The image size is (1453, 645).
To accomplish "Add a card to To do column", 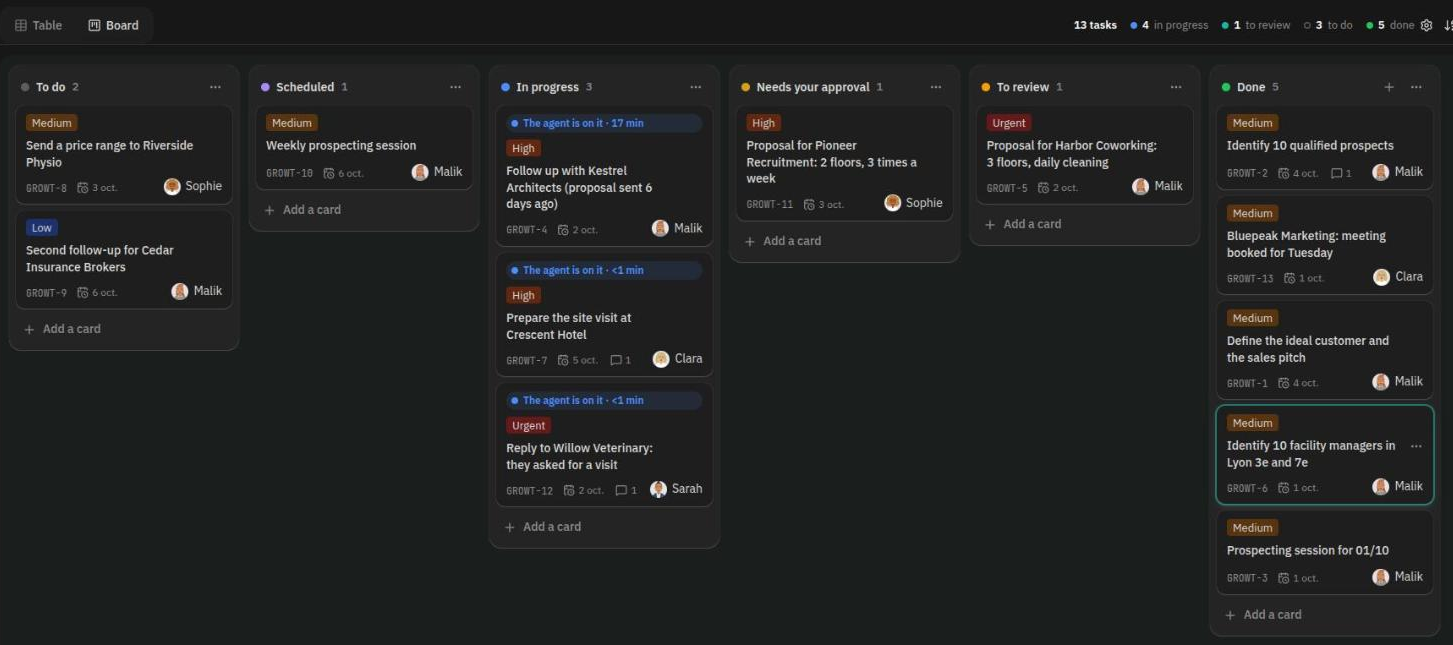I will [x=62, y=329].
